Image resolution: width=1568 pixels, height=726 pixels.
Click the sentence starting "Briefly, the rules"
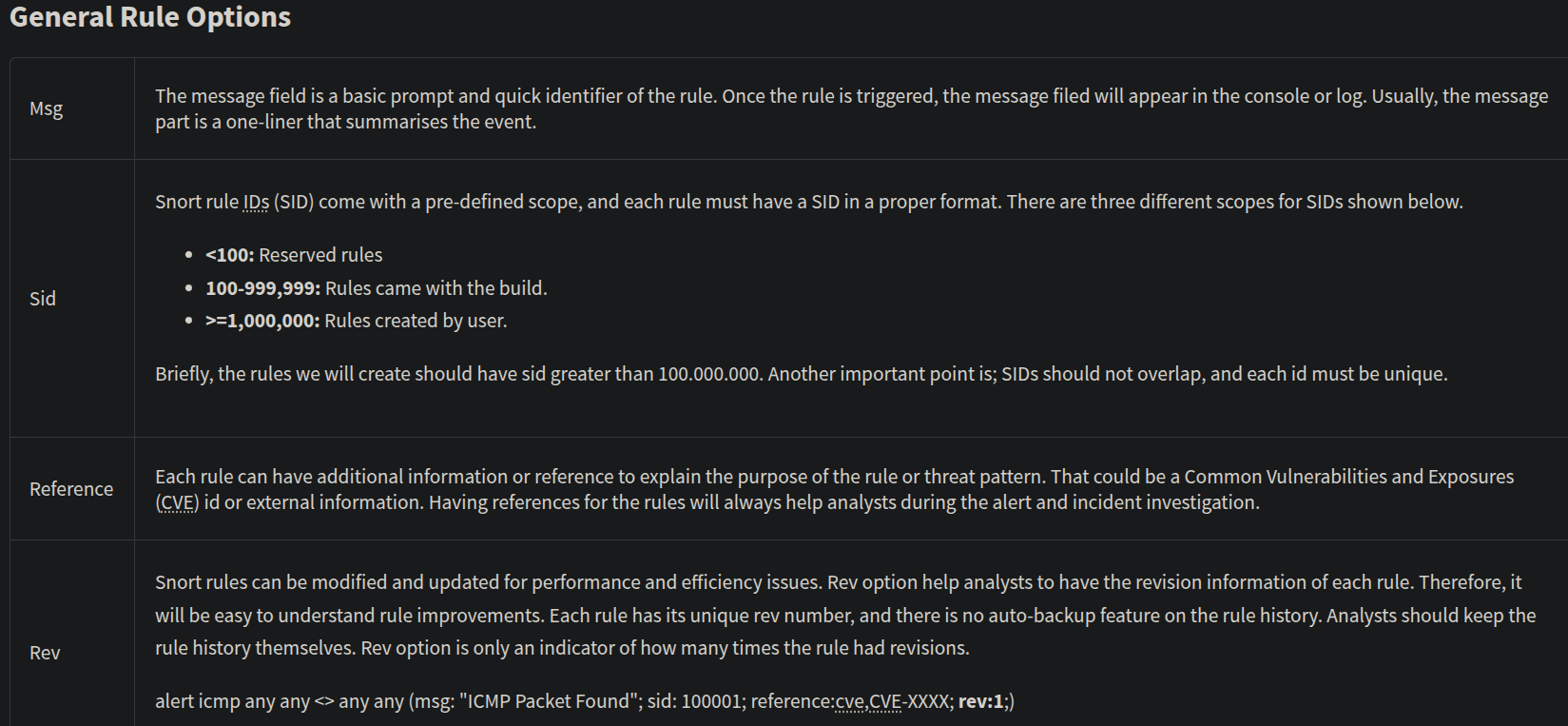[801, 374]
